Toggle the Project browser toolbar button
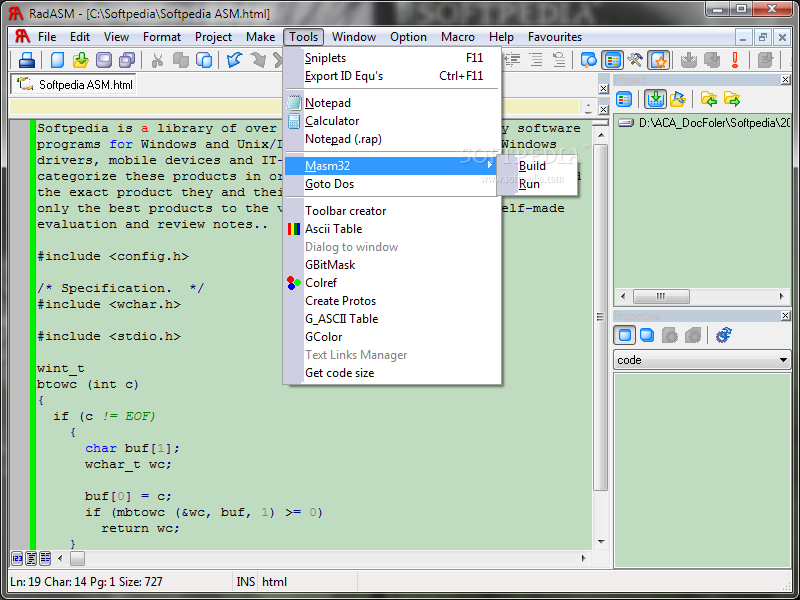 pyautogui.click(x=612, y=60)
